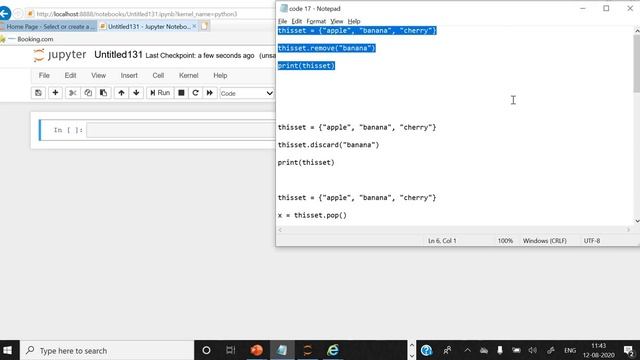Click Notepad horizontal scroll right arrow
The image size is (640, 360).
629,230
